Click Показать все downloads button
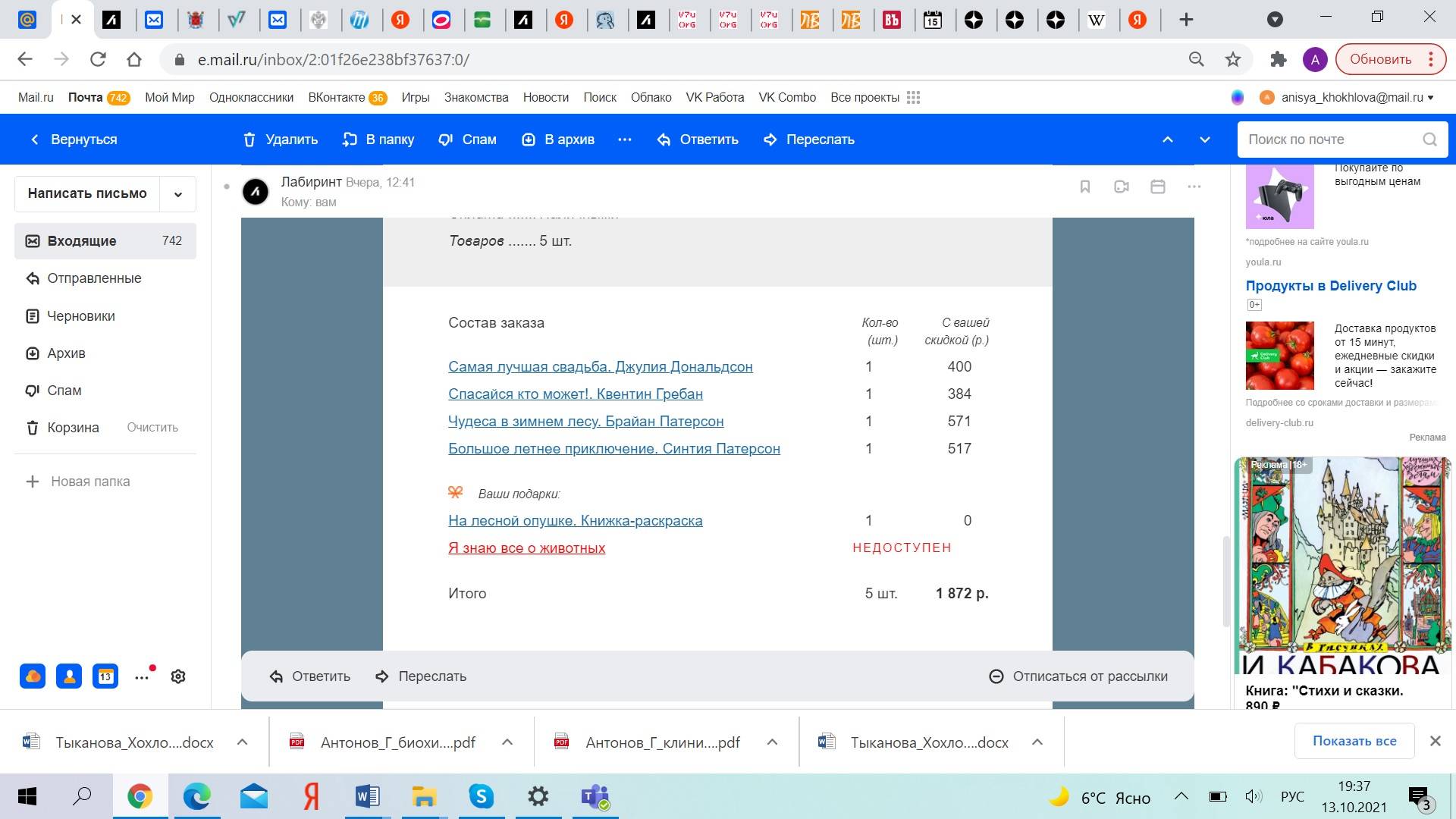The height and width of the screenshot is (819, 1456). click(1354, 741)
